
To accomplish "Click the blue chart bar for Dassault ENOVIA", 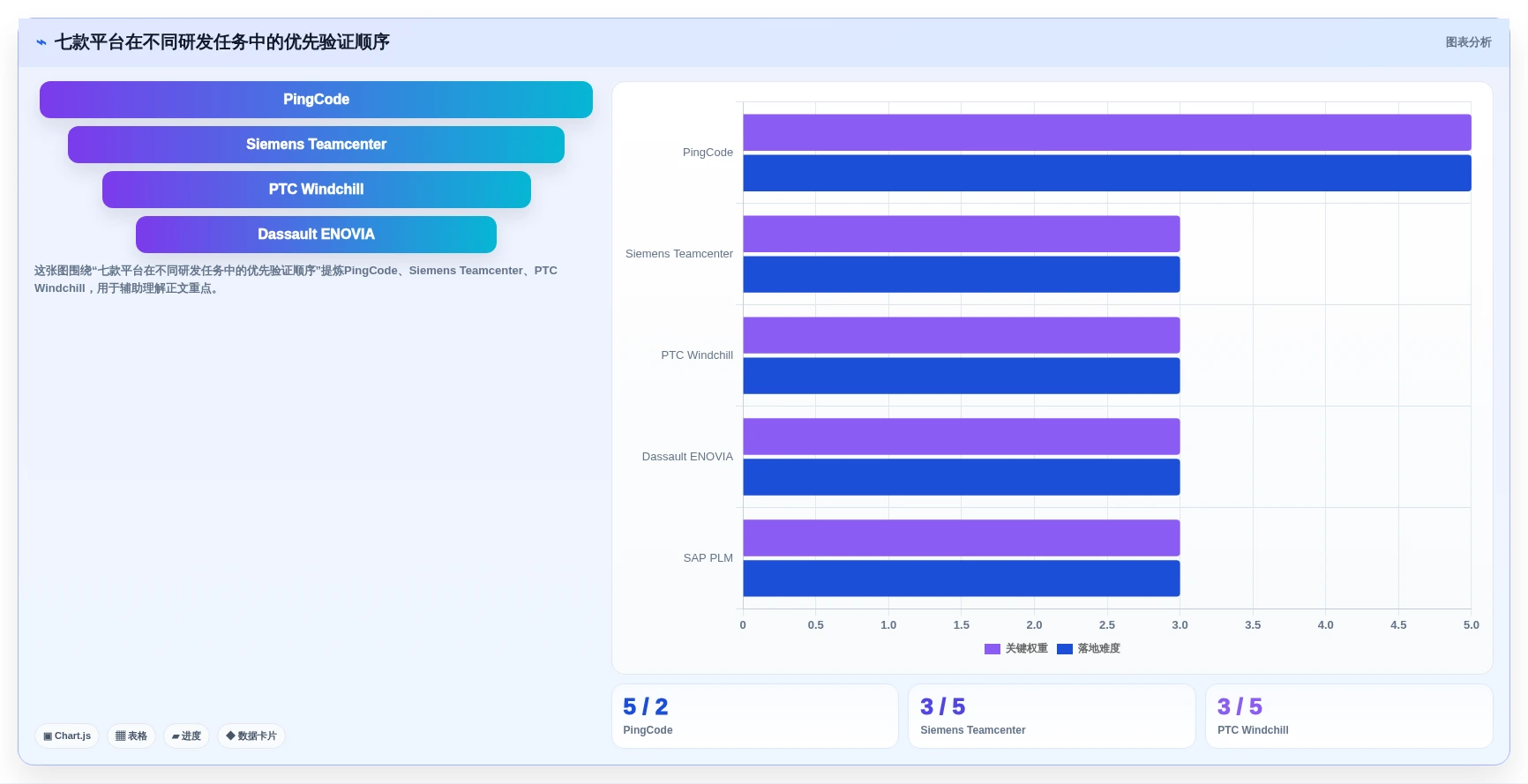I will pos(962,477).
